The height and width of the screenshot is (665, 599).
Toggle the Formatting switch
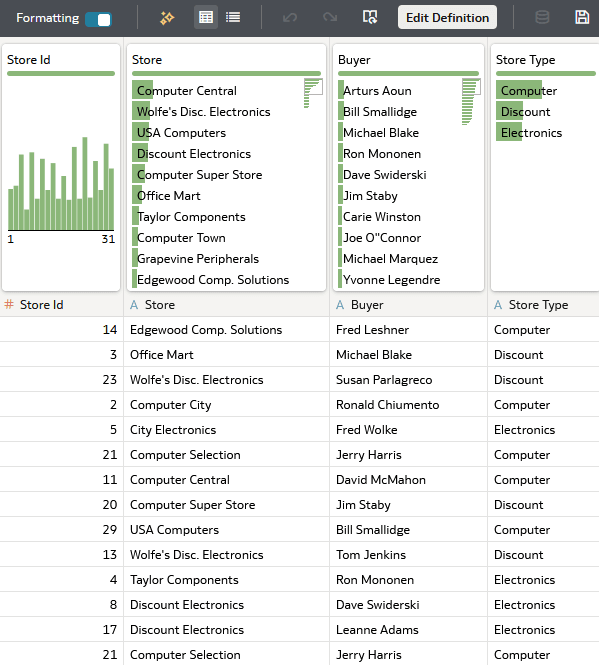(x=98, y=19)
